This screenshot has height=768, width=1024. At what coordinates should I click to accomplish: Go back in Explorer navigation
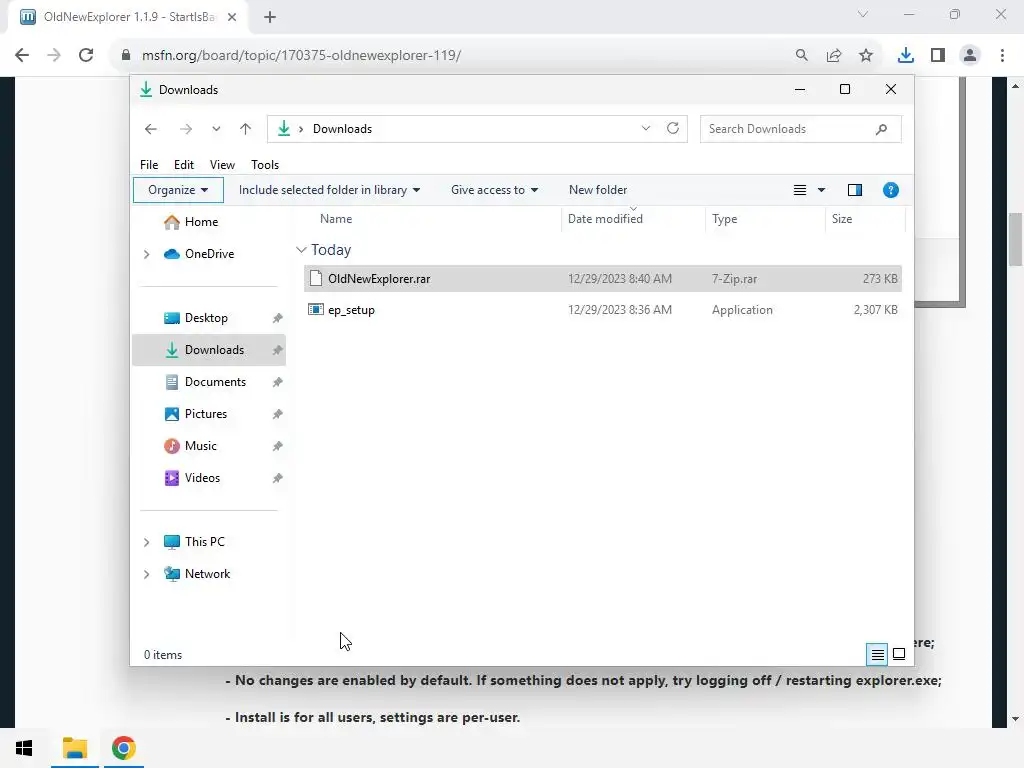click(151, 129)
